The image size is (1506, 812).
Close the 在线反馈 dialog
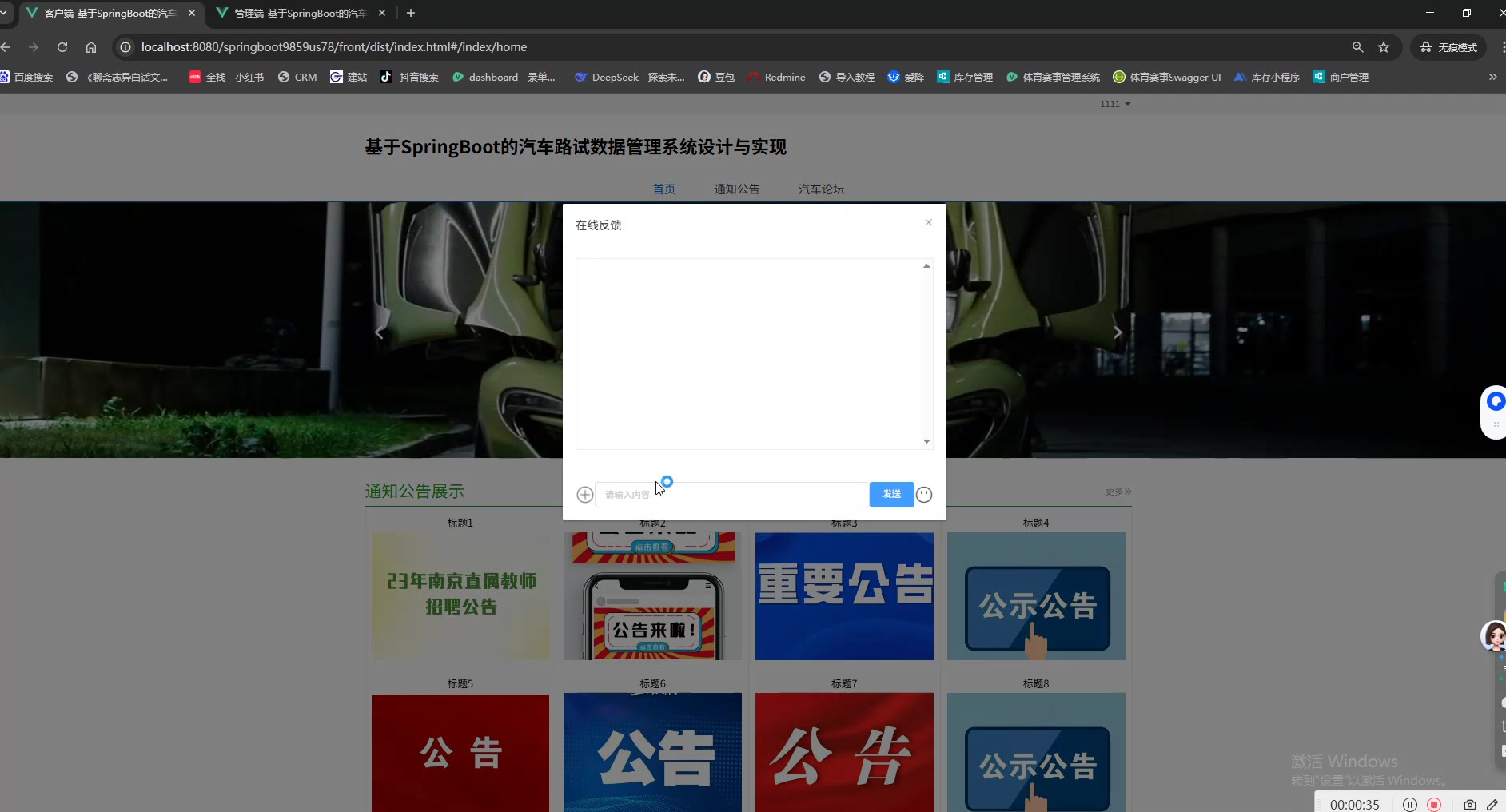point(928,222)
